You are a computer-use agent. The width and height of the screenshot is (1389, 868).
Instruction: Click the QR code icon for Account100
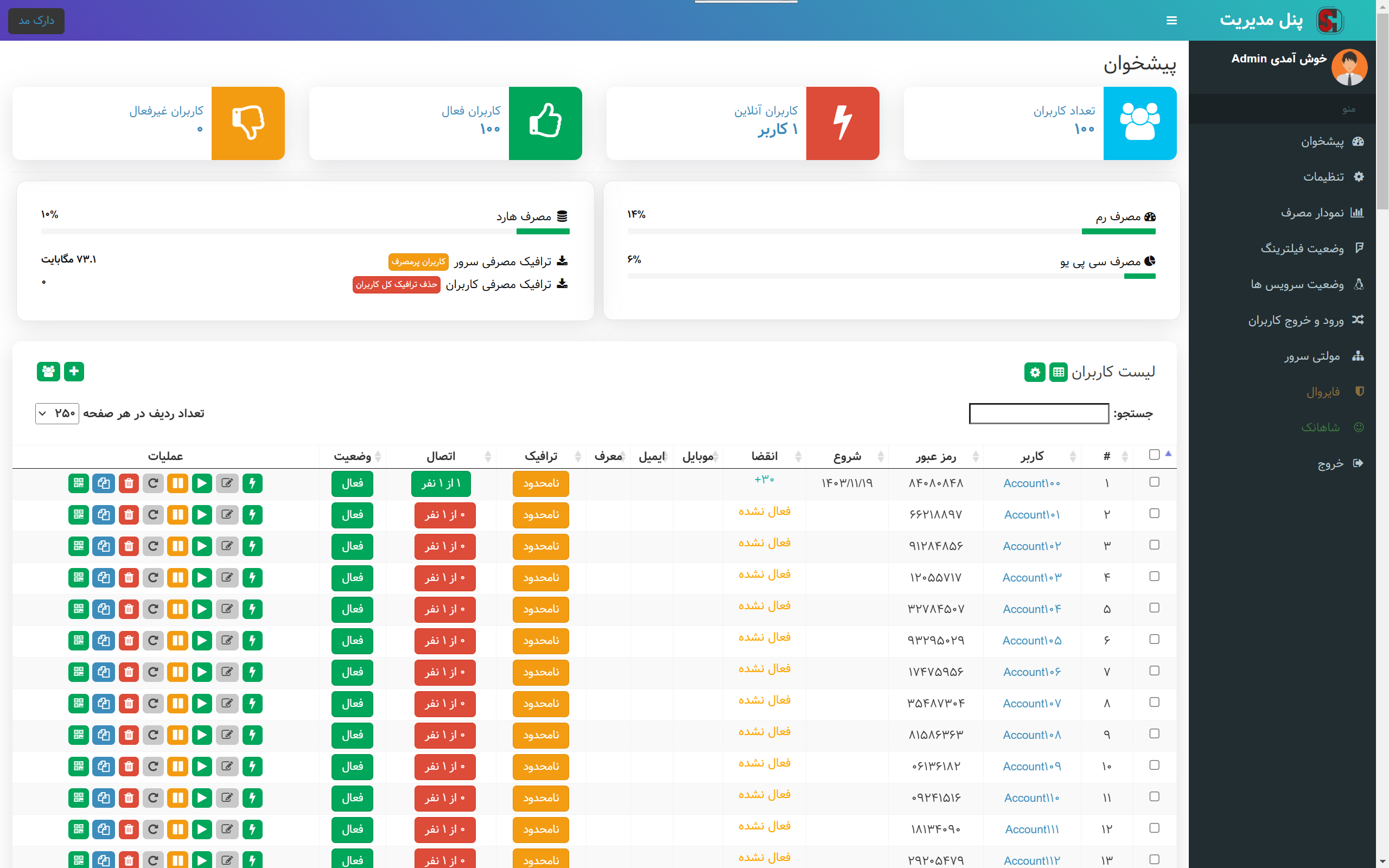point(79,483)
